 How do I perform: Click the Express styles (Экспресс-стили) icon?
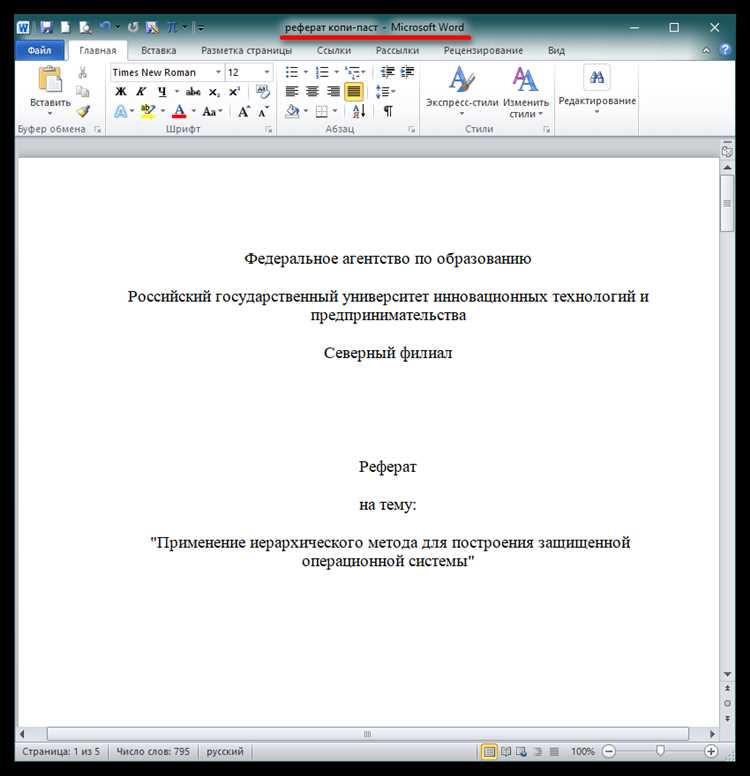[x=462, y=79]
